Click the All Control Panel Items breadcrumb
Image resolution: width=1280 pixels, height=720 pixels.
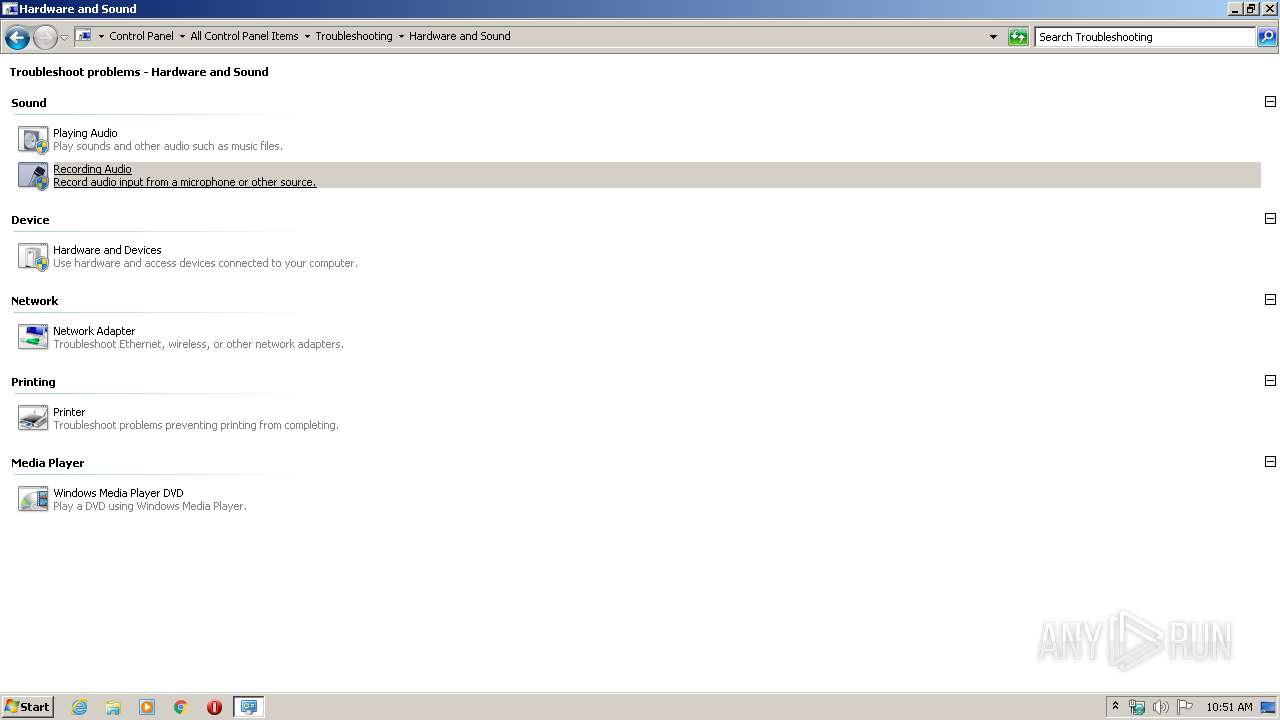(244, 36)
